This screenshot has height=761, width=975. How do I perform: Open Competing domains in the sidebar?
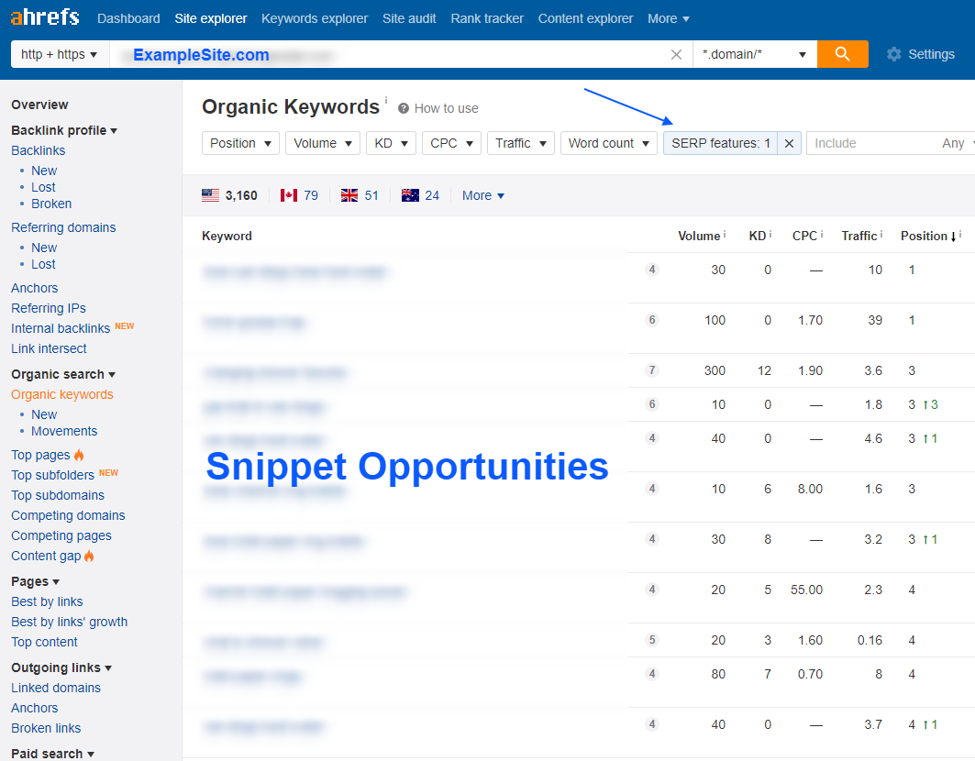68,515
